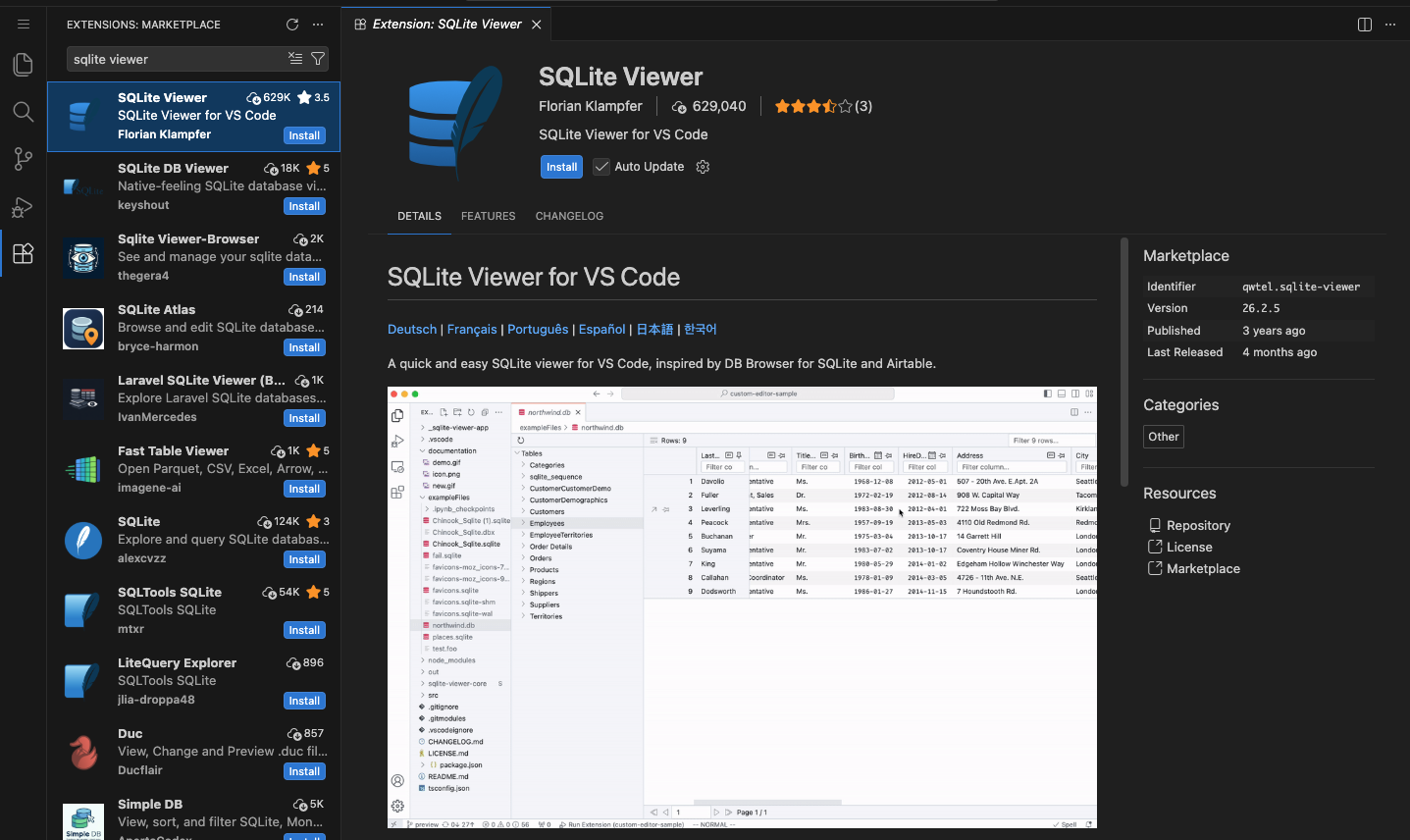The height and width of the screenshot is (840, 1410).
Task: Select the Duc extension icon
Action: [83, 752]
